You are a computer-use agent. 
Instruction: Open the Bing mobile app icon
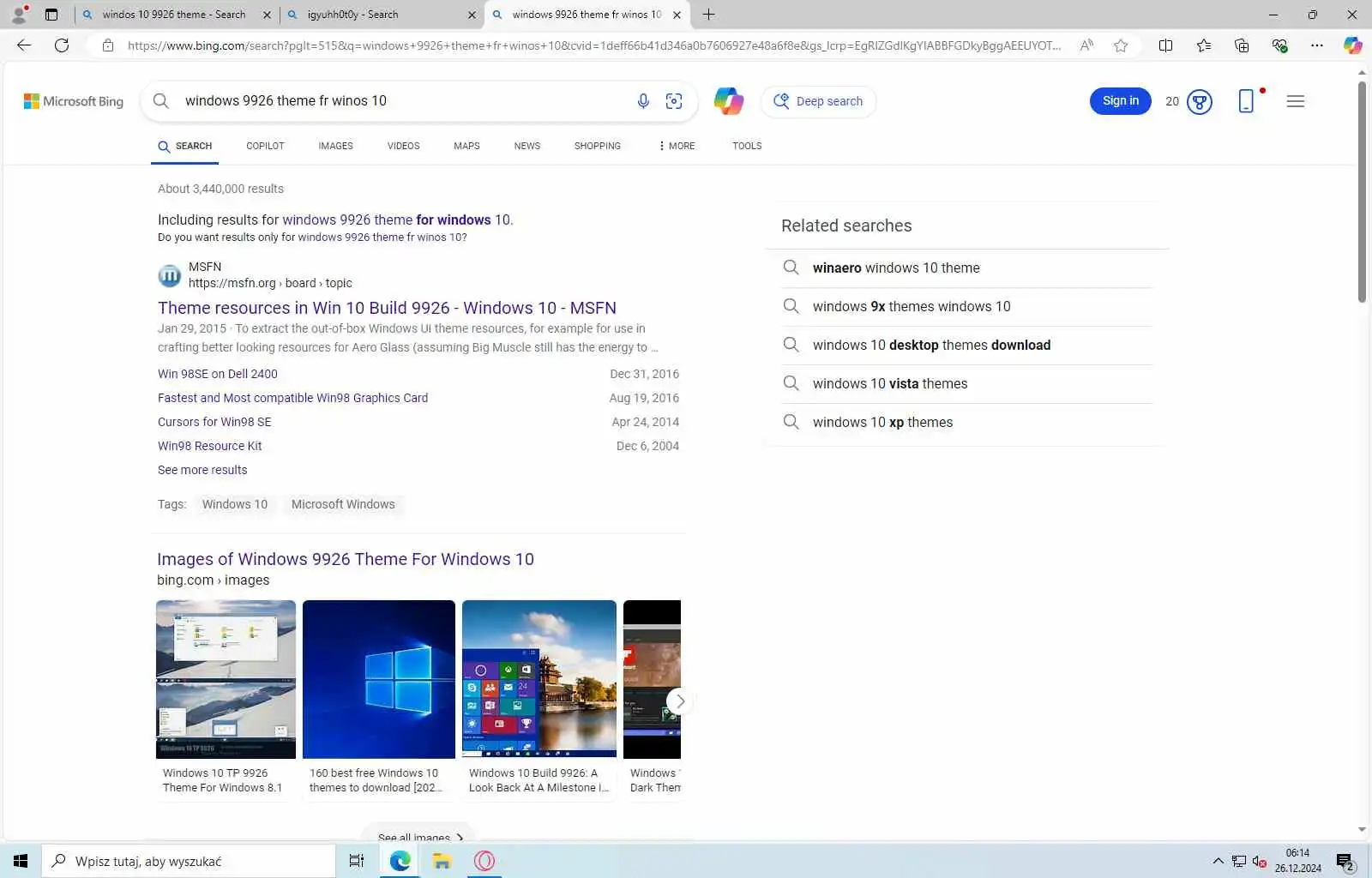pyautogui.click(x=1246, y=101)
